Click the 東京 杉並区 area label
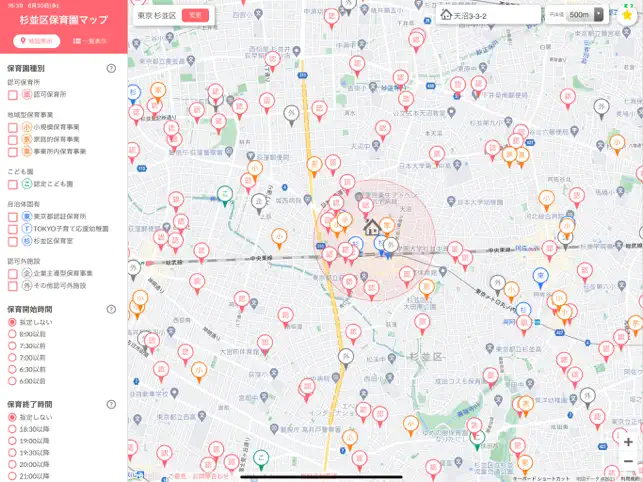This screenshot has height=482, width=643. point(157,16)
